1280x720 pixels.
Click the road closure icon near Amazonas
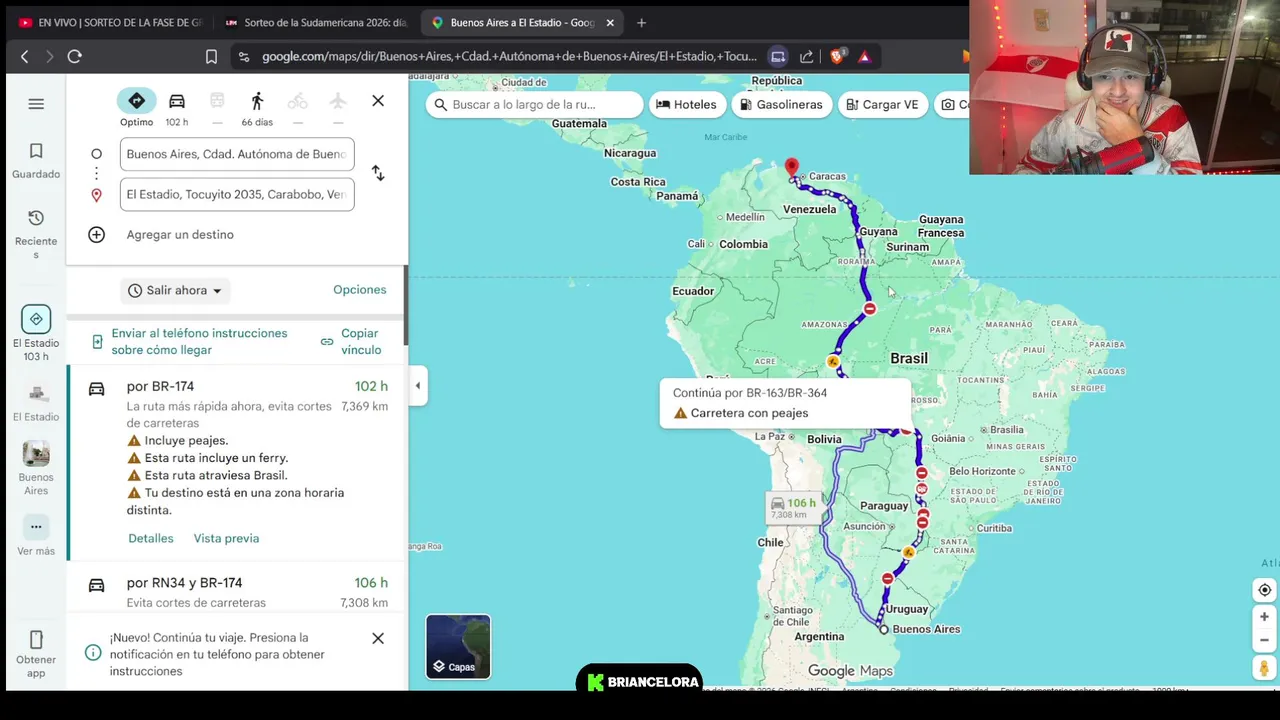click(870, 309)
